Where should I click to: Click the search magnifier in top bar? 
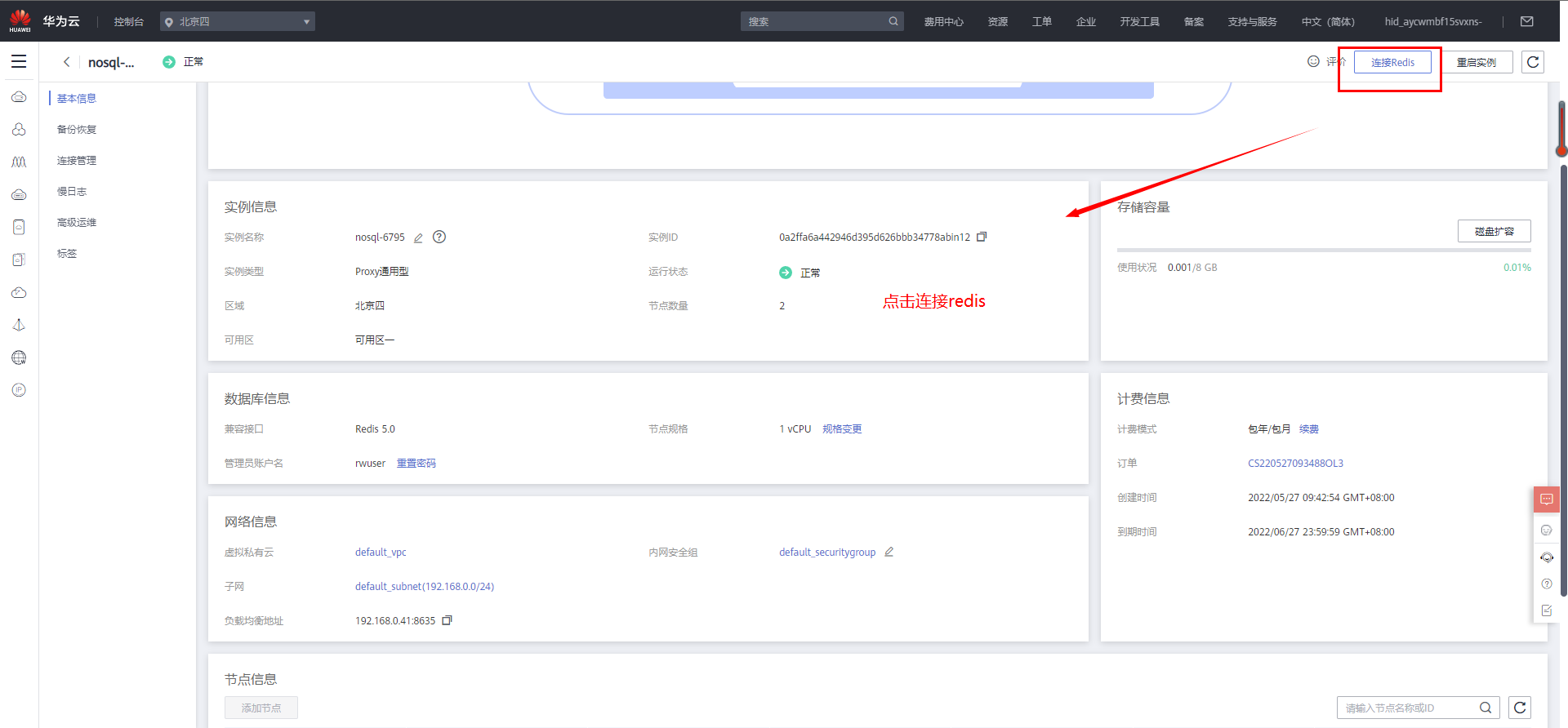pos(893,21)
